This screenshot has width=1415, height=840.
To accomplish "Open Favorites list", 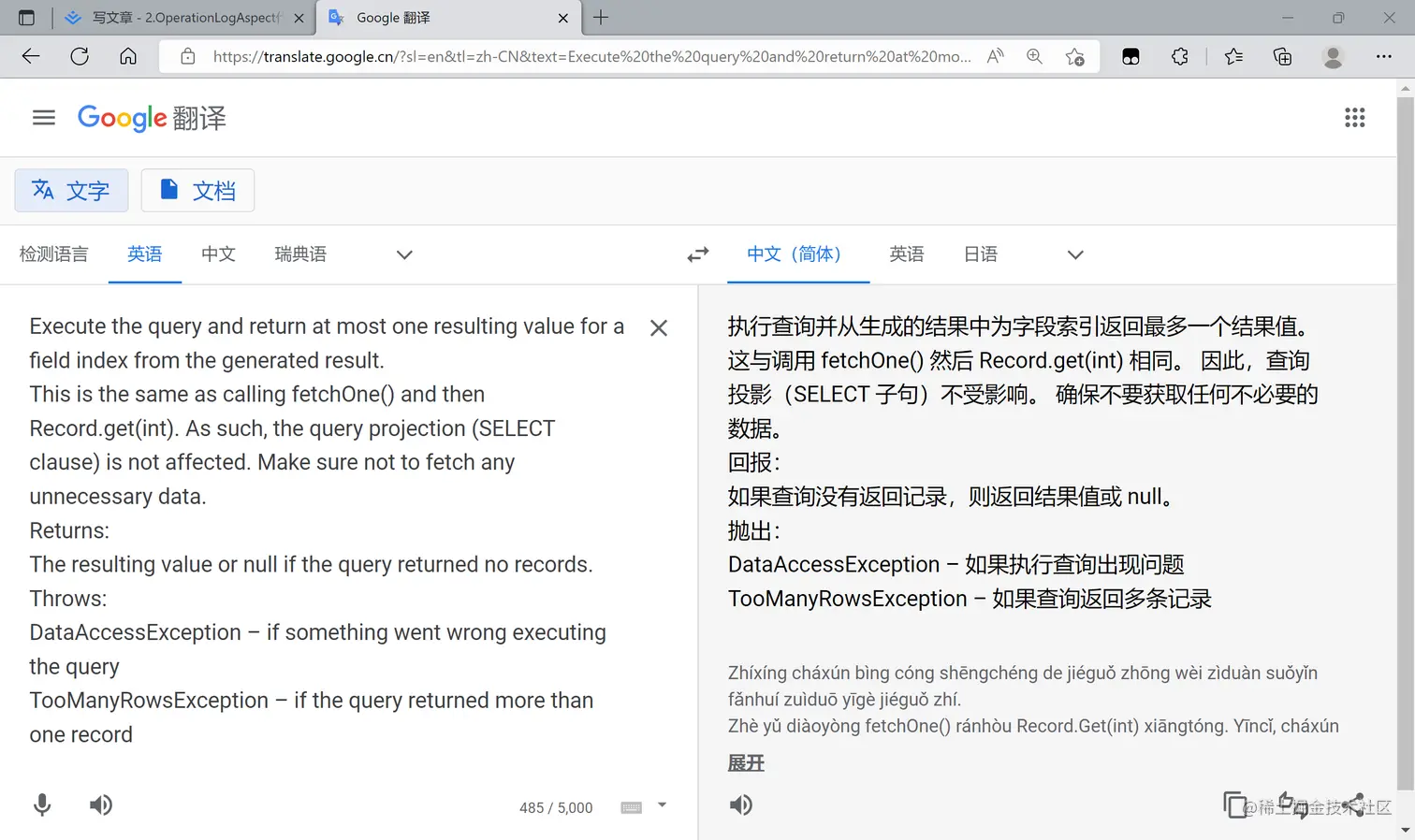I will coord(1233,56).
